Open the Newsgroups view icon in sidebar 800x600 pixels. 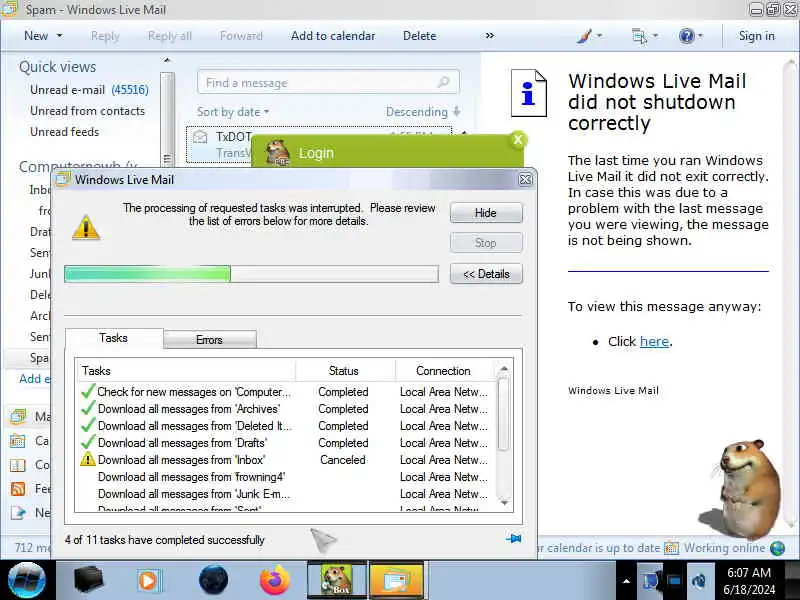click(x=18, y=512)
